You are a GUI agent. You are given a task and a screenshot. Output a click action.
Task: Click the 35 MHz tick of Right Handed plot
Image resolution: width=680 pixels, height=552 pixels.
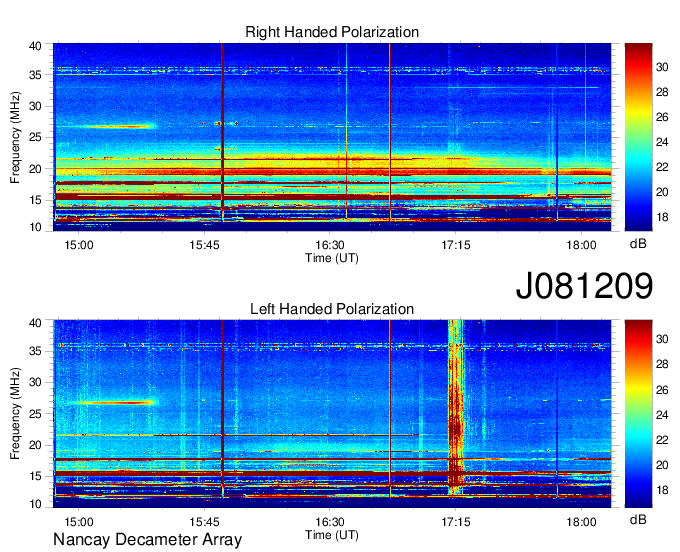[35, 75]
